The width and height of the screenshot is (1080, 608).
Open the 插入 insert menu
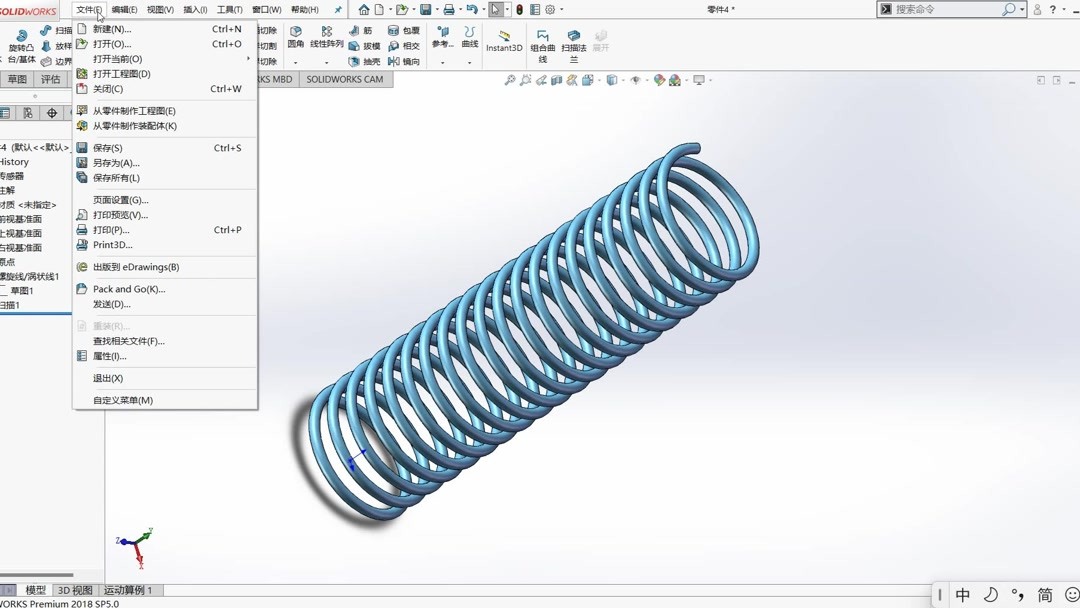coord(192,9)
